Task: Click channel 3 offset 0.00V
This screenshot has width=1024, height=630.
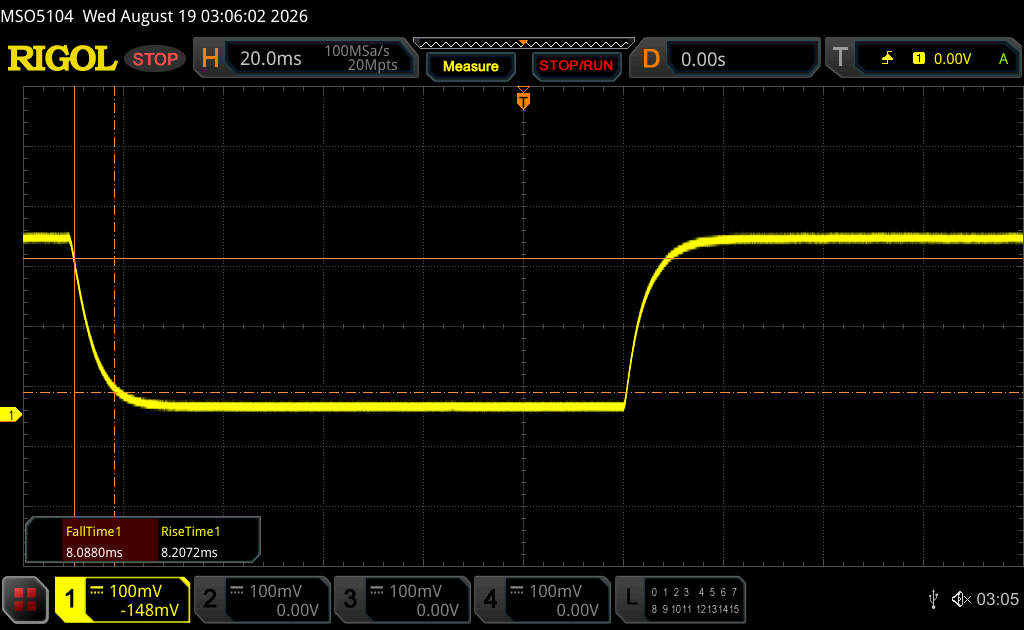Action: pyautogui.click(x=438, y=610)
